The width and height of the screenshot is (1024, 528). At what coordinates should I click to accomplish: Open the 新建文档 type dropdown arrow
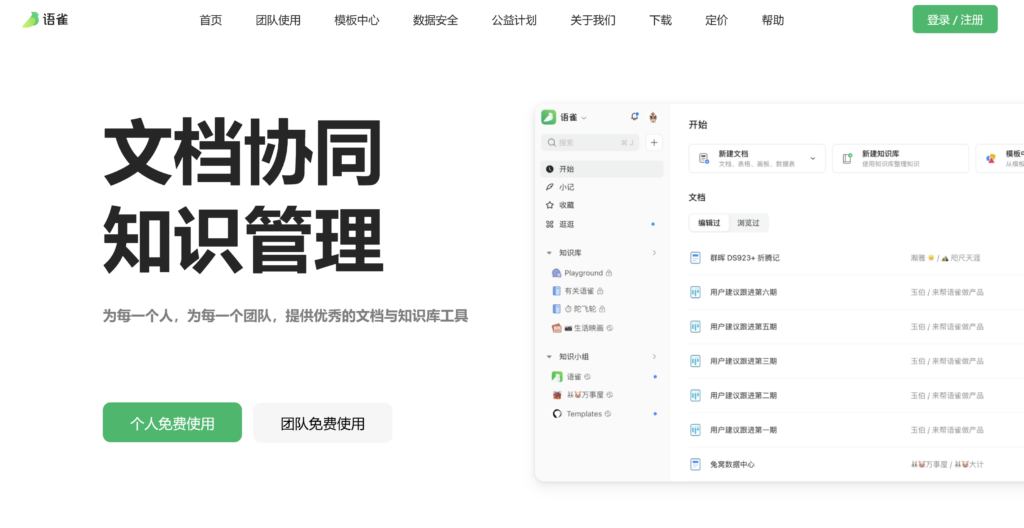(x=813, y=158)
